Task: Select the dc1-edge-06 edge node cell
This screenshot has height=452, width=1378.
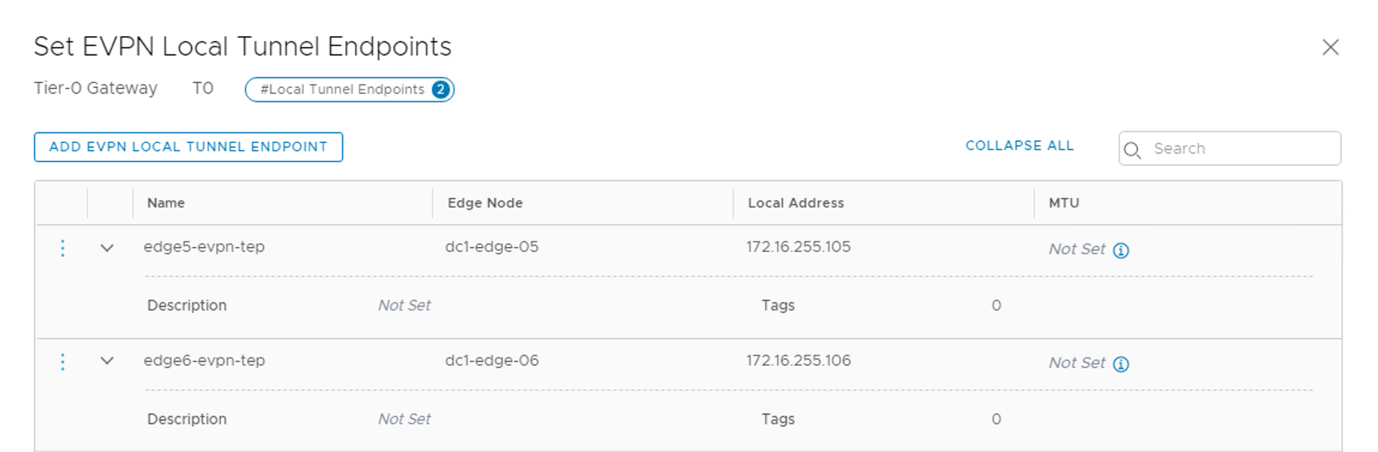Action: click(x=492, y=361)
